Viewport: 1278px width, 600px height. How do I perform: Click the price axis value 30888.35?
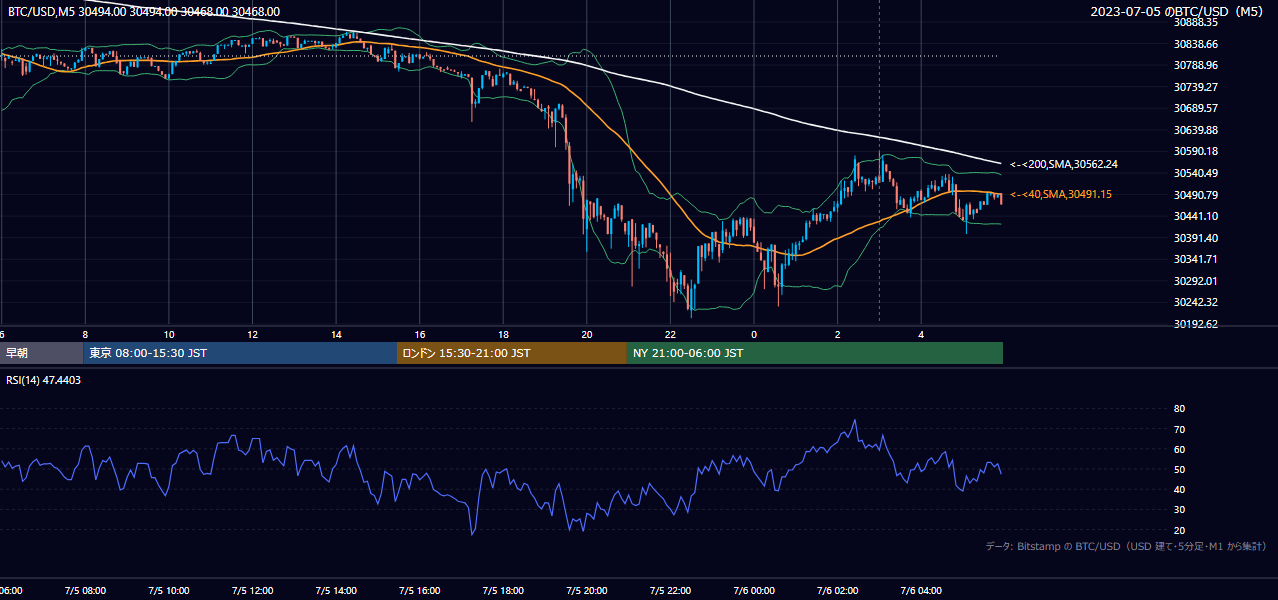click(x=1195, y=22)
